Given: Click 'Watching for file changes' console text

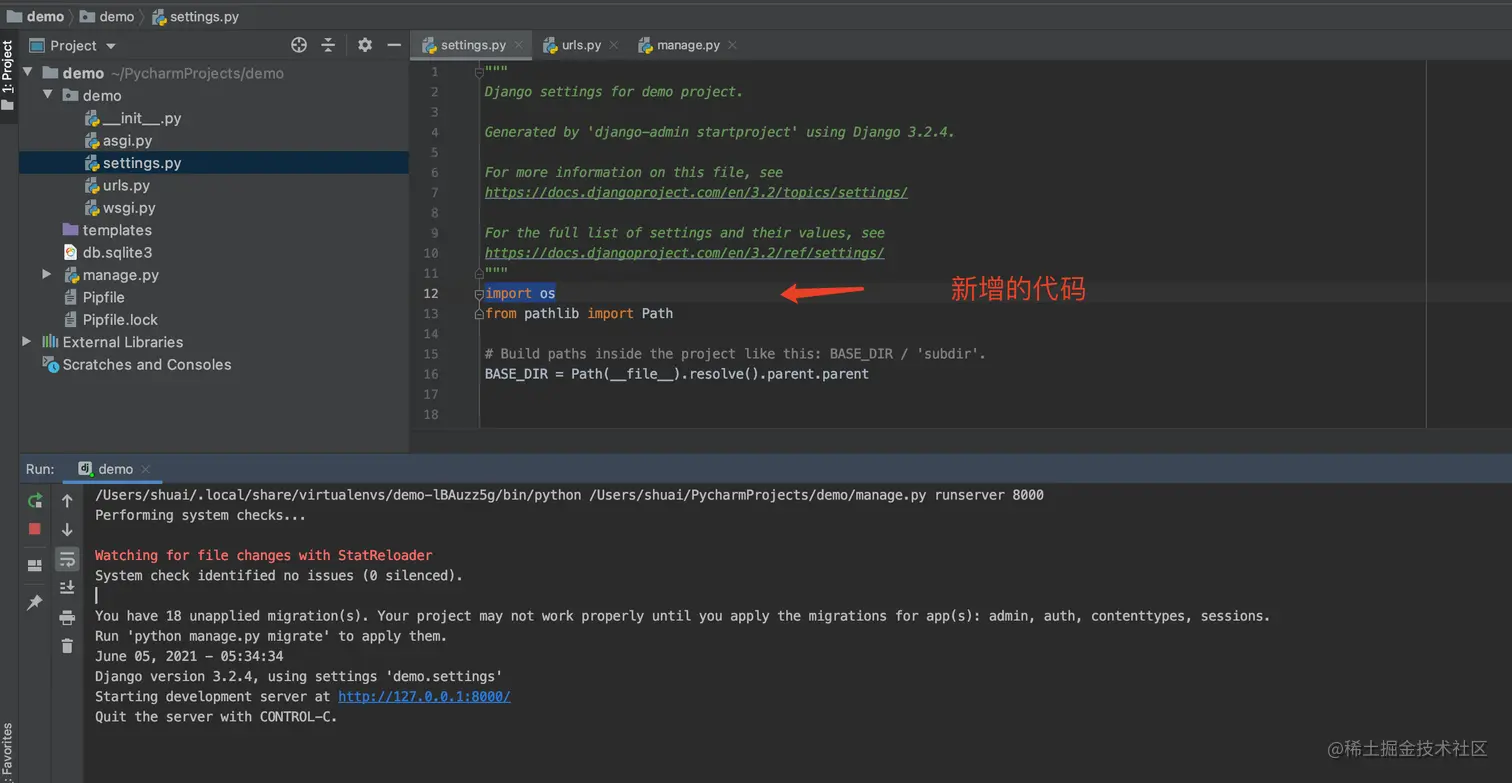Looking at the screenshot, I should (x=264, y=555).
